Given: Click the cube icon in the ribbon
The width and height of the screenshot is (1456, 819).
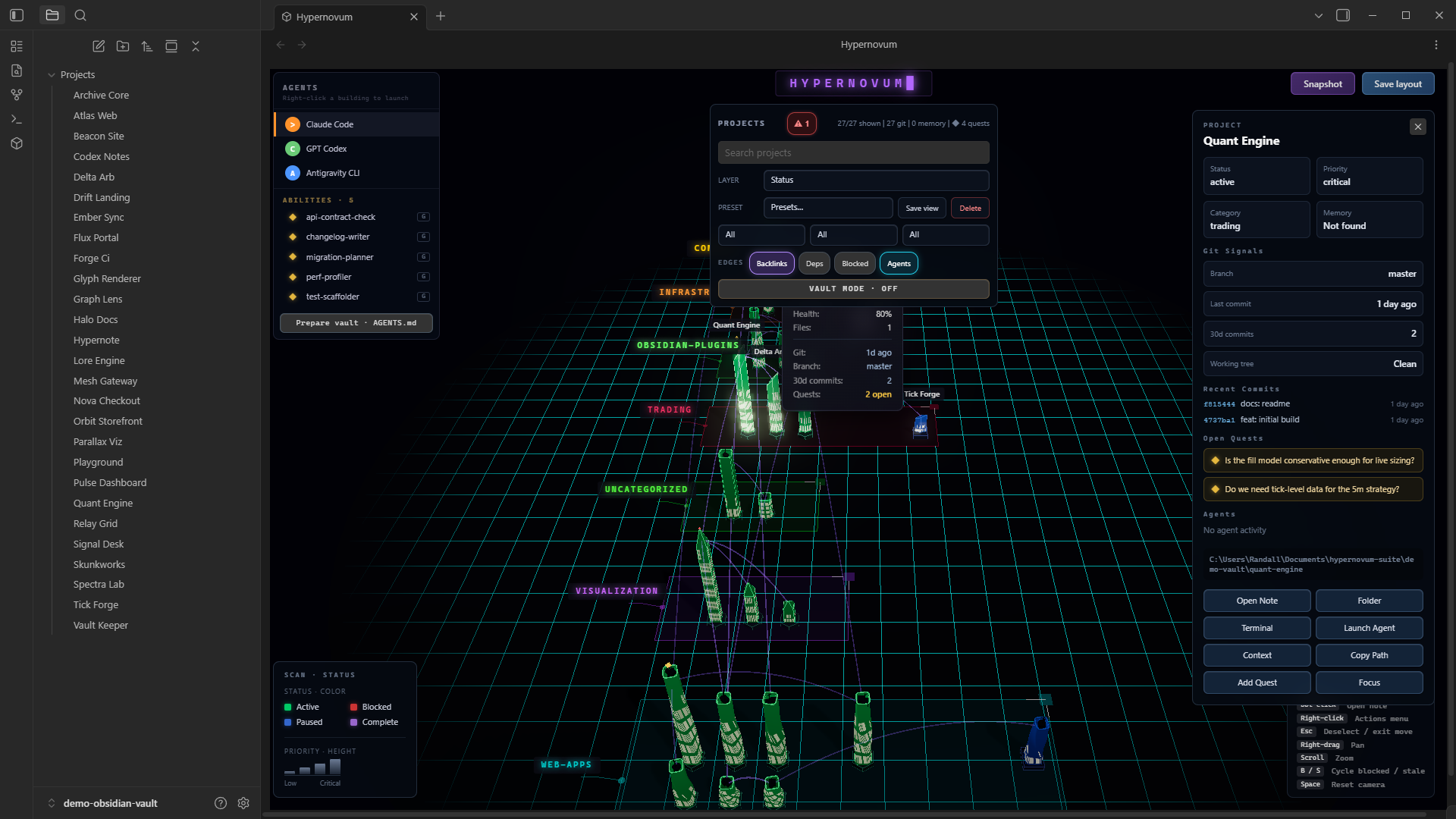Looking at the screenshot, I should pos(17,143).
